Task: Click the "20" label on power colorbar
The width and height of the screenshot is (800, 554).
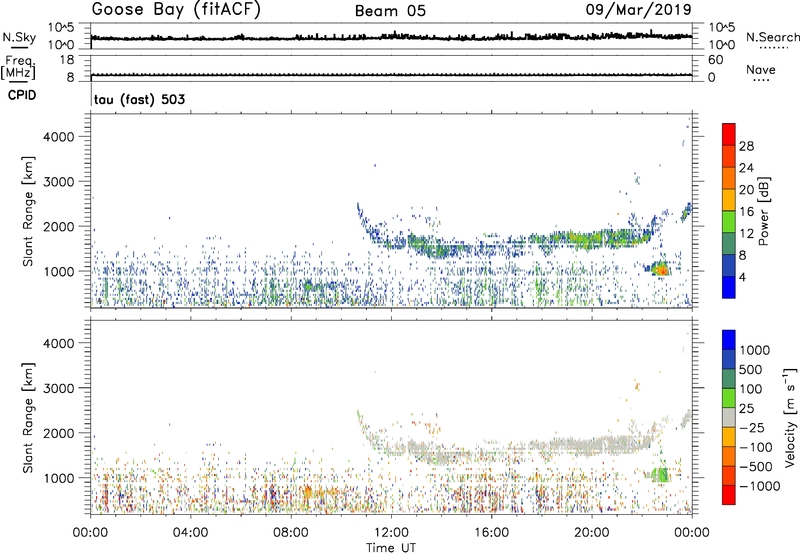Action: tap(746, 190)
